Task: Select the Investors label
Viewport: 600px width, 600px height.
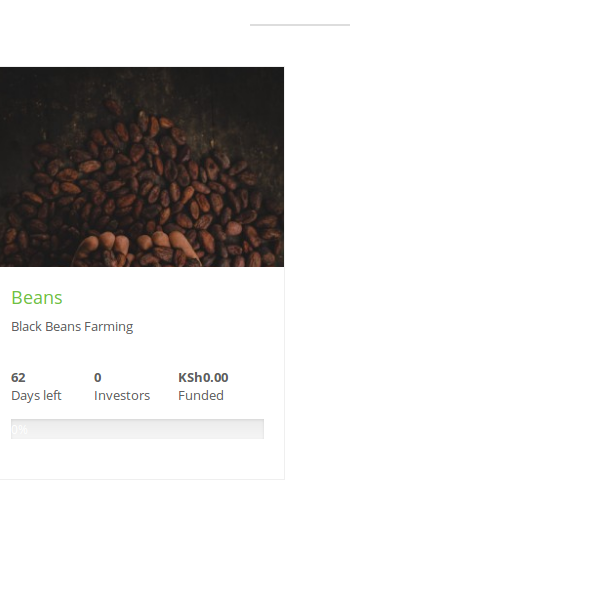Action: pos(122,395)
